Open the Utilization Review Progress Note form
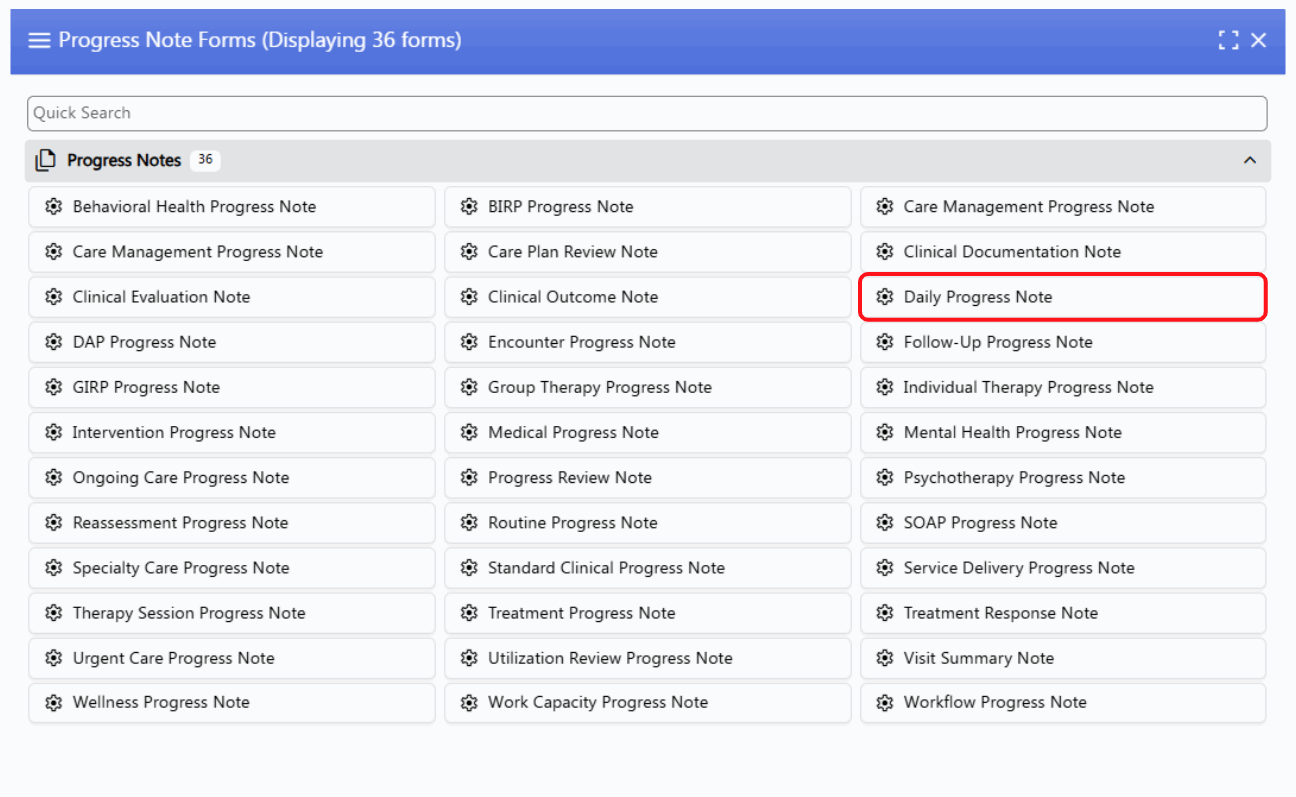1296x797 pixels. click(x=648, y=658)
